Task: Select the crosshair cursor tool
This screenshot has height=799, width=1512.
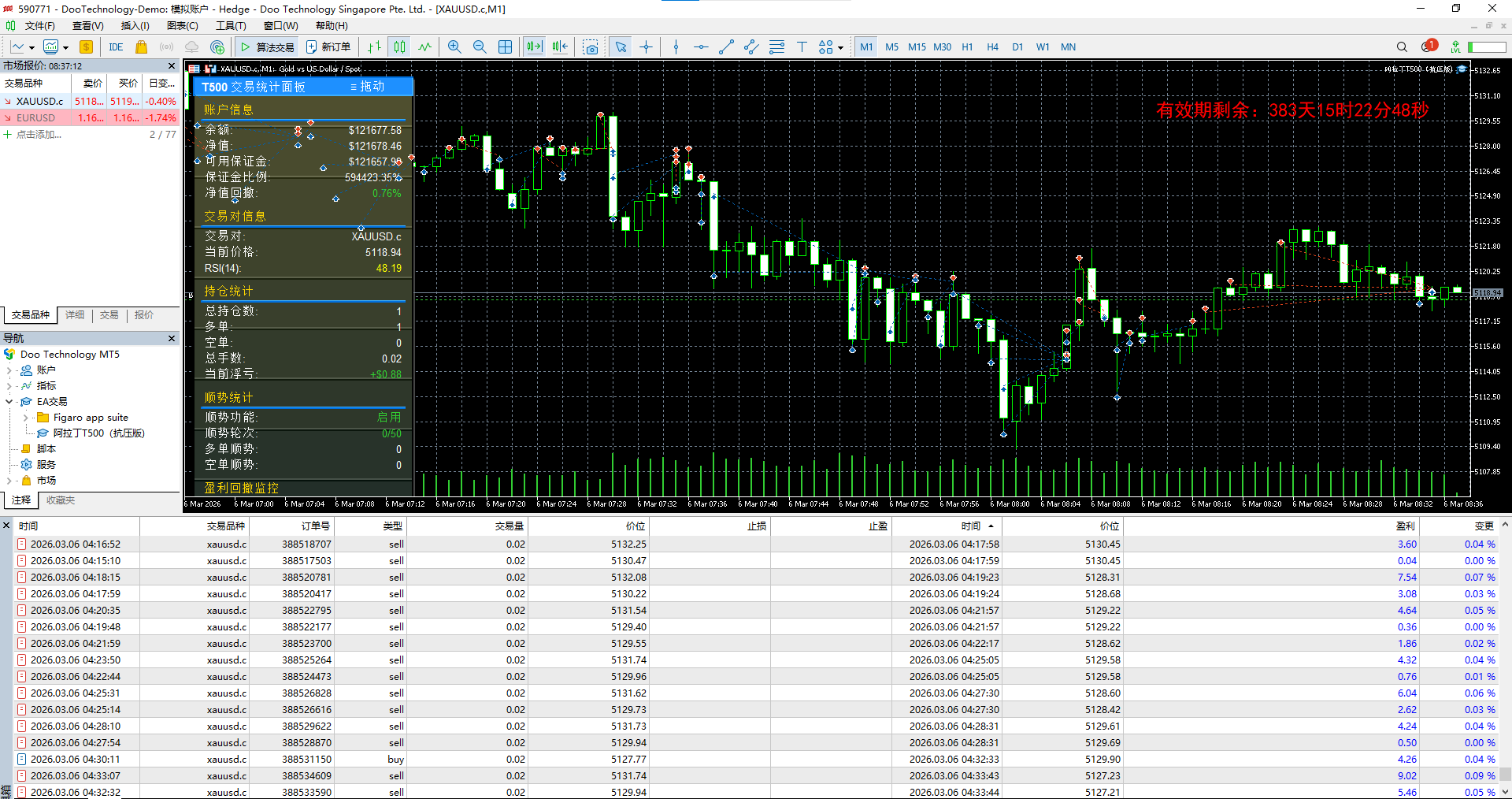Action: [x=646, y=46]
